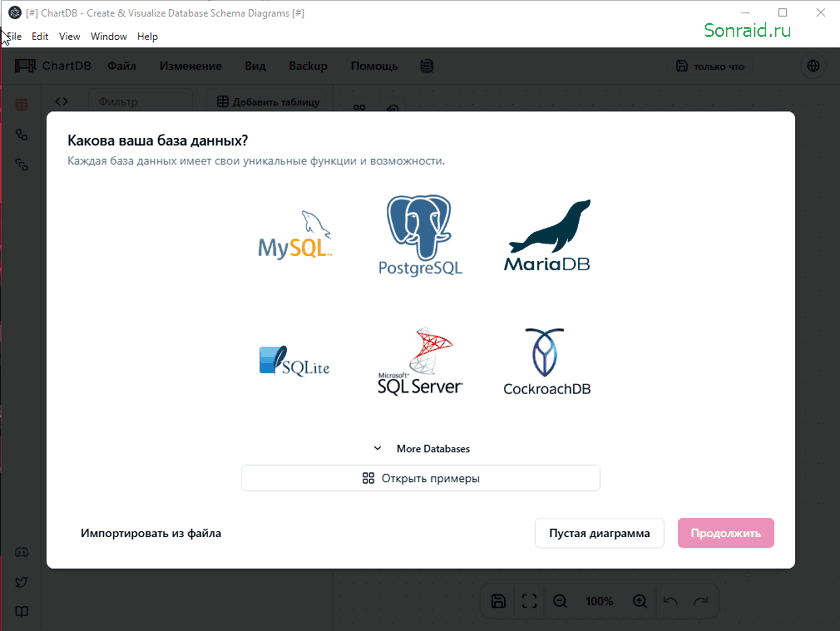This screenshot has height=631, width=840.
Task: Click the fit-to-screen icon
Action: [529, 601]
